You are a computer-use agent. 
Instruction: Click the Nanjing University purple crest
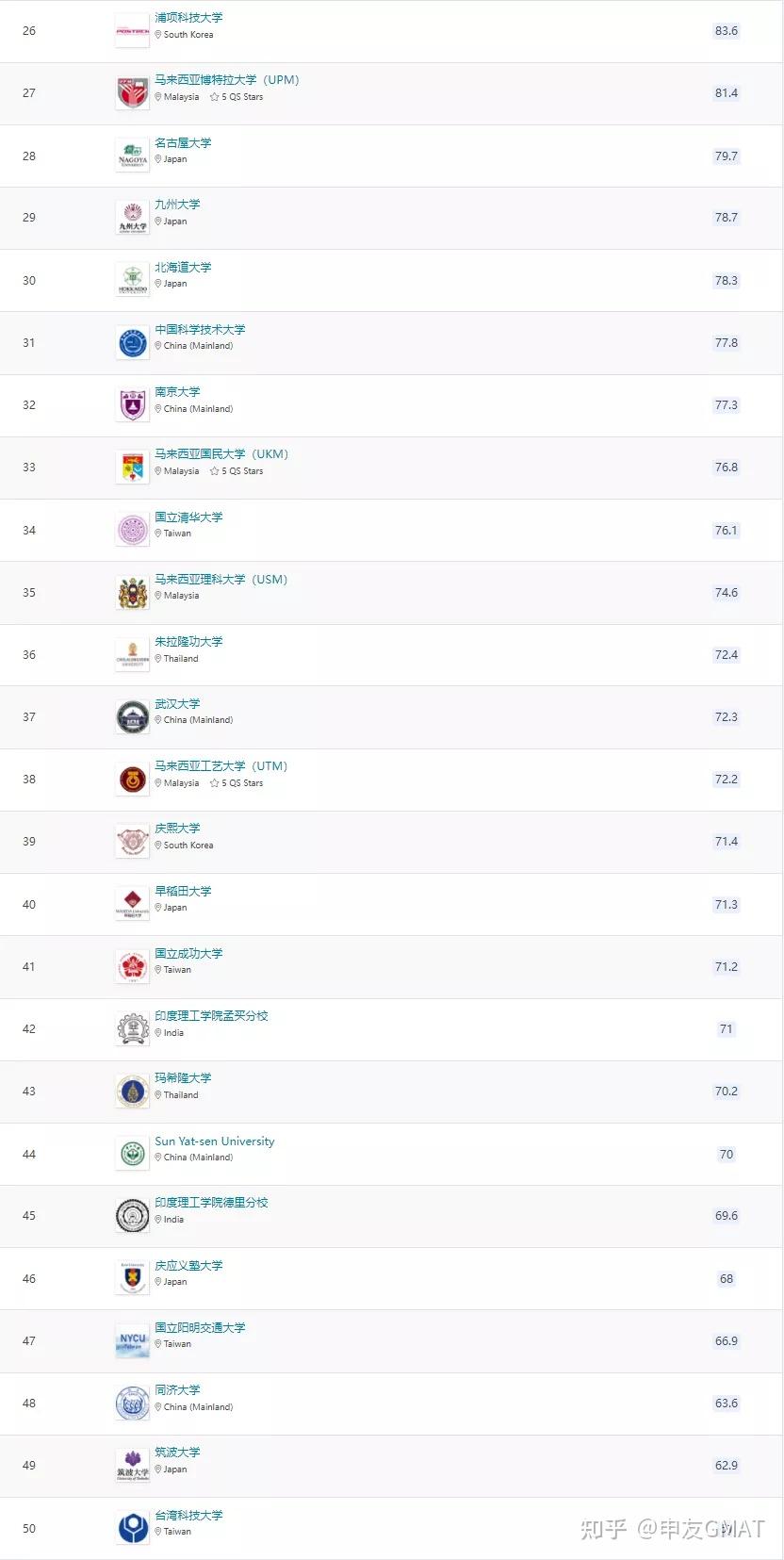(132, 405)
